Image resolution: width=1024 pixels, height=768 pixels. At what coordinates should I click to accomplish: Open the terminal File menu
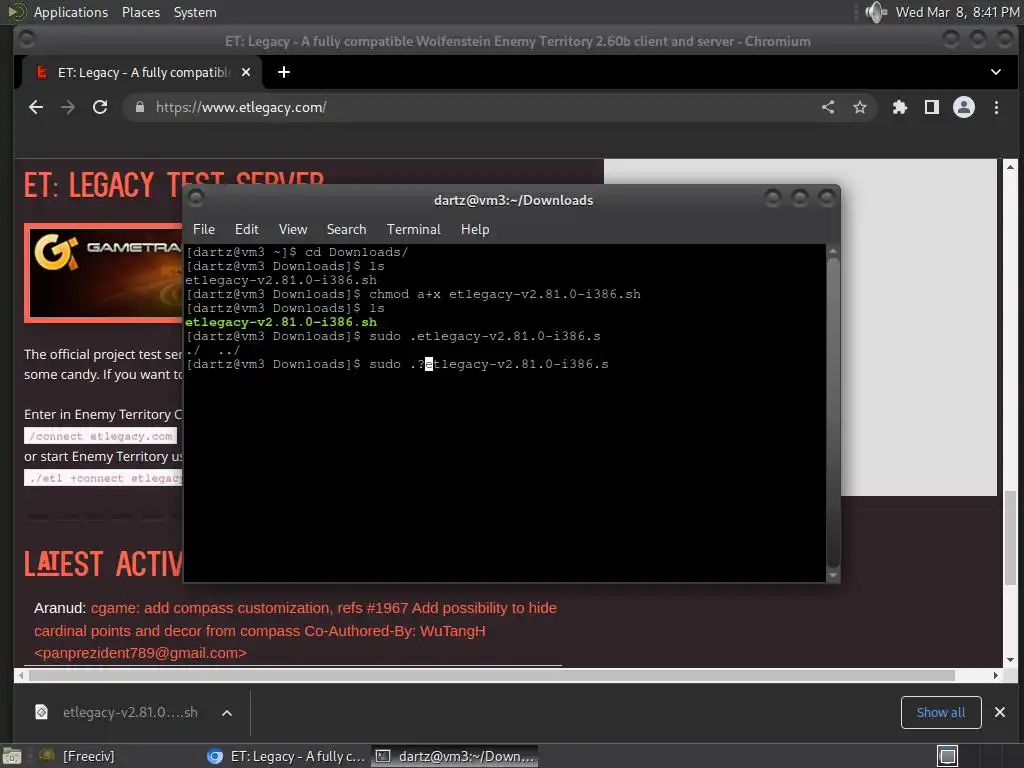click(204, 229)
